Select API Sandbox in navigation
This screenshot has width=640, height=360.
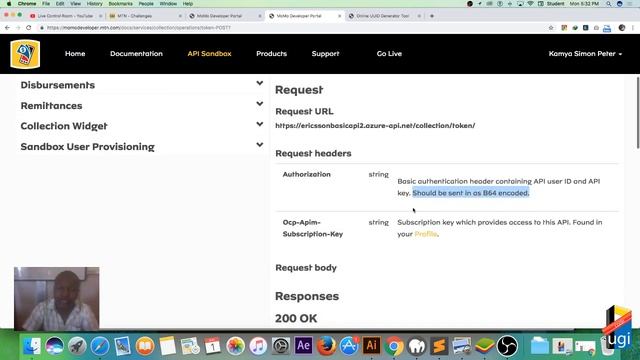(x=209, y=53)
